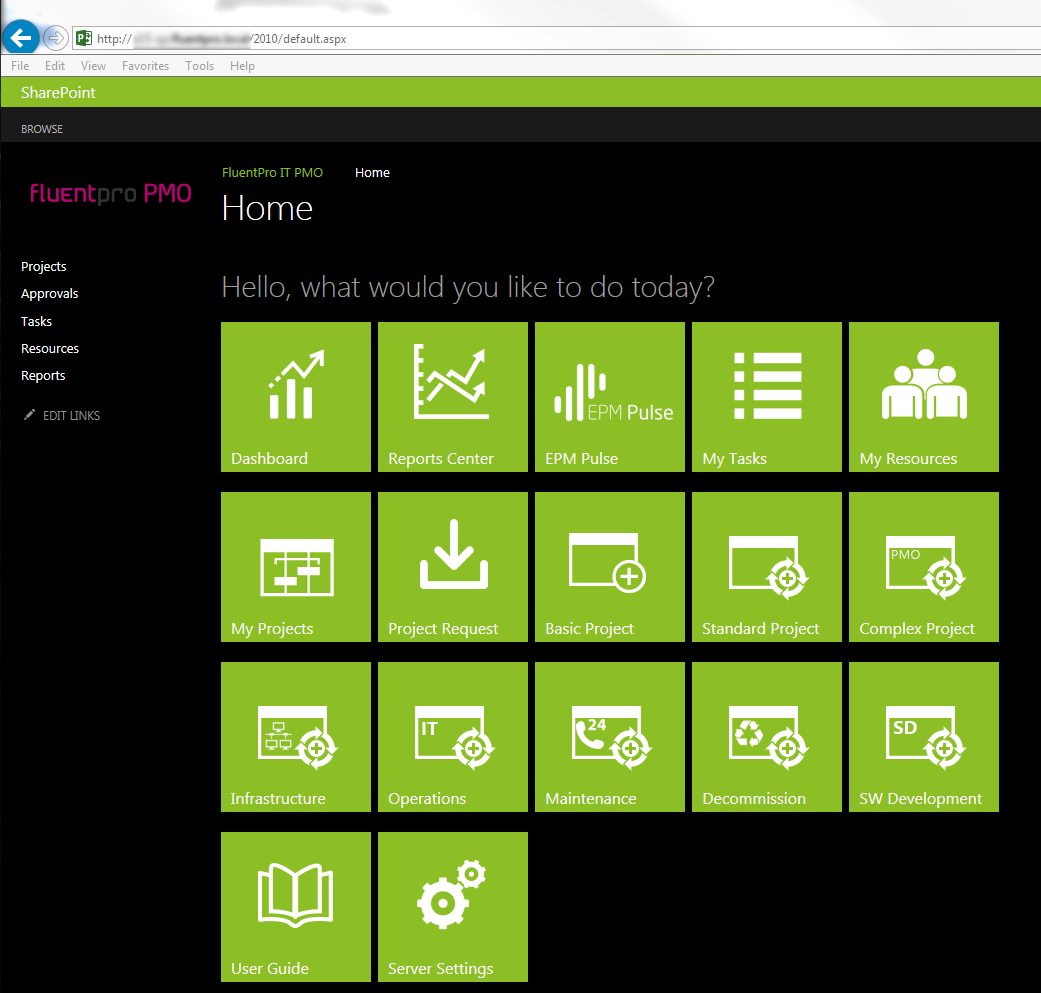
Task: Create a Standard Project via tile
Action: [767, 567]
